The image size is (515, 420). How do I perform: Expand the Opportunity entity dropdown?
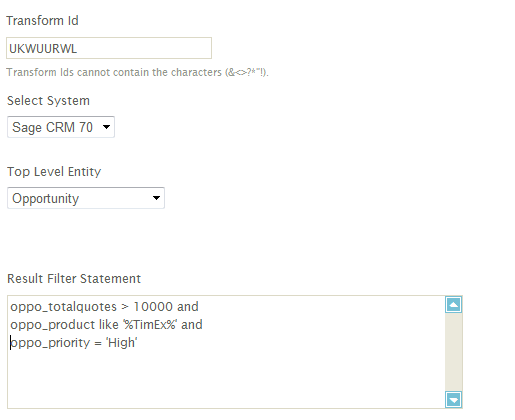(x=86, y=198)
